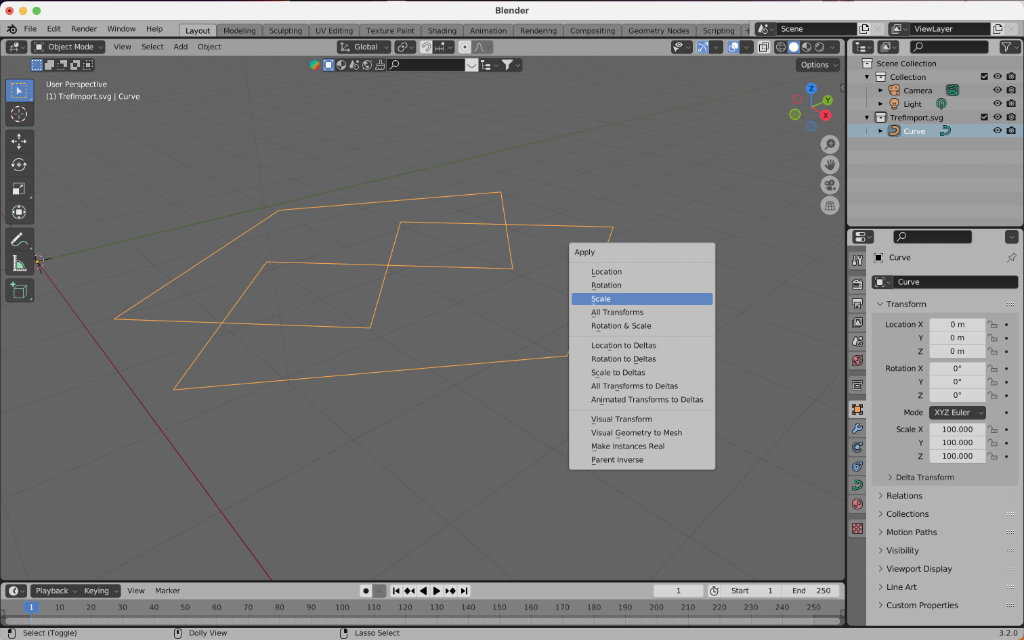Select the Rotate tool in the toolbar
The width and height of the screenshot is (1024, 640).
click(x=19, y=165)
